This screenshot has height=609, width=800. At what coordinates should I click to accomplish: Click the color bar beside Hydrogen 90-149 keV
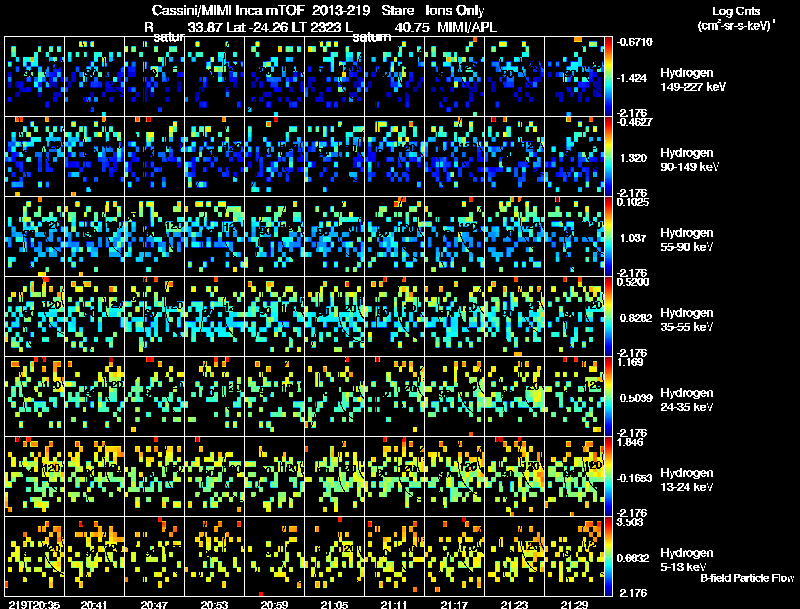(x=608, y=157)
